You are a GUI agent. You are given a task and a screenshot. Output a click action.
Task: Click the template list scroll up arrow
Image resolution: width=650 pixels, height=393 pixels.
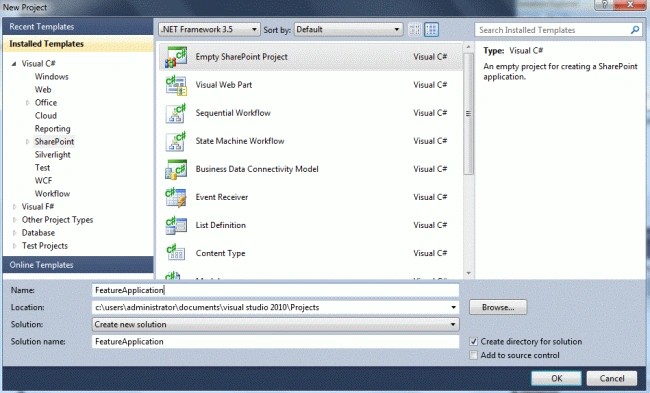tap(468, 47)
